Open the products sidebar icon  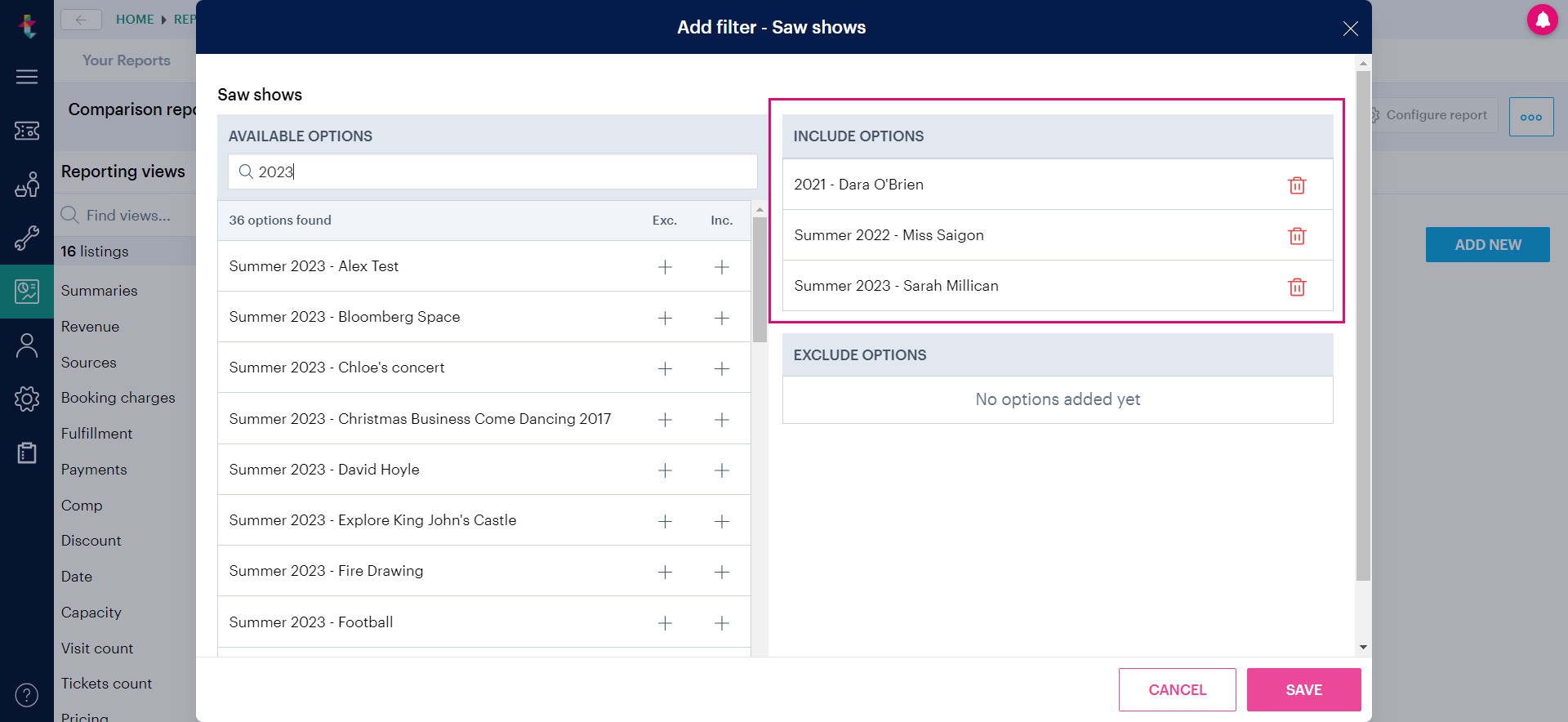tap(27, 185)
